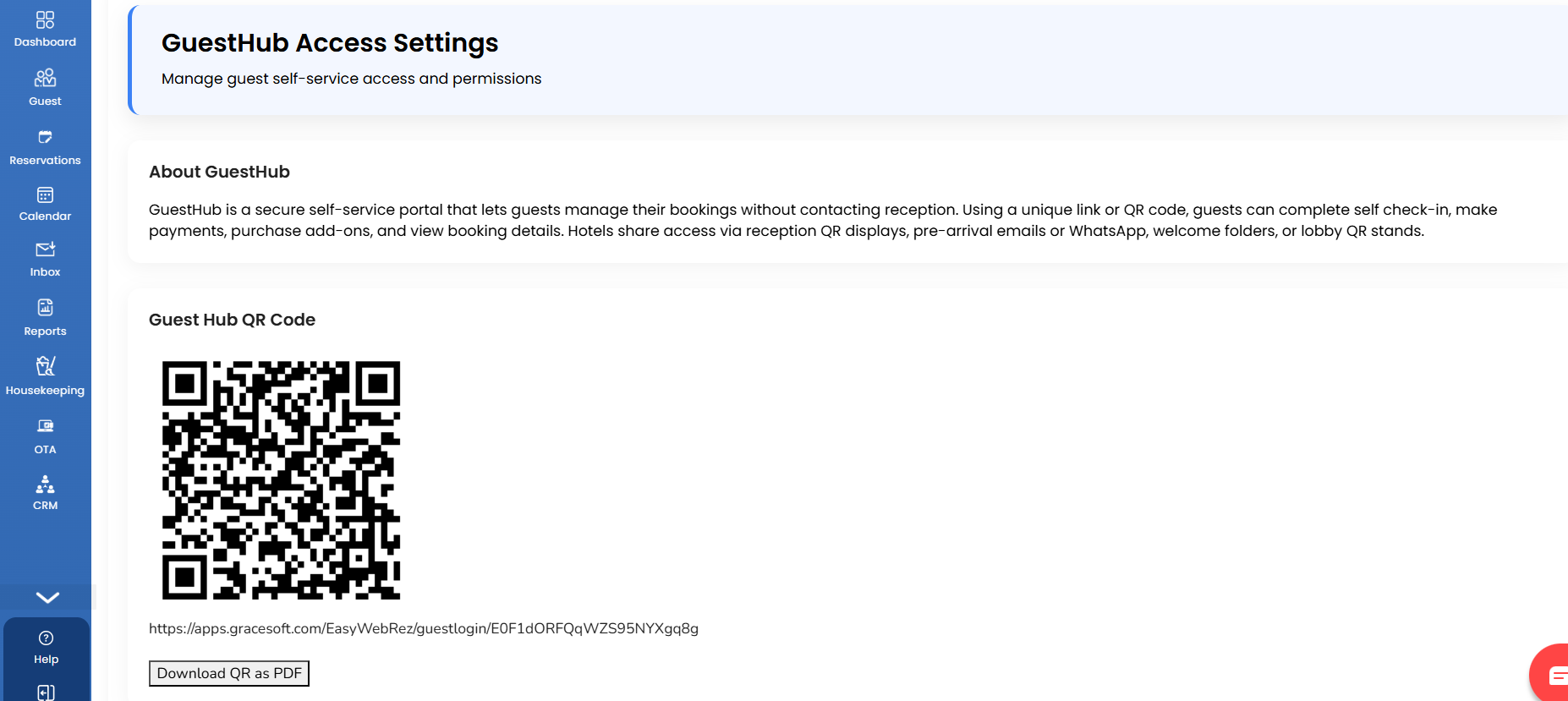Expand sidebar with the down chevron
1568x701 pixels.
coord(47,597)
